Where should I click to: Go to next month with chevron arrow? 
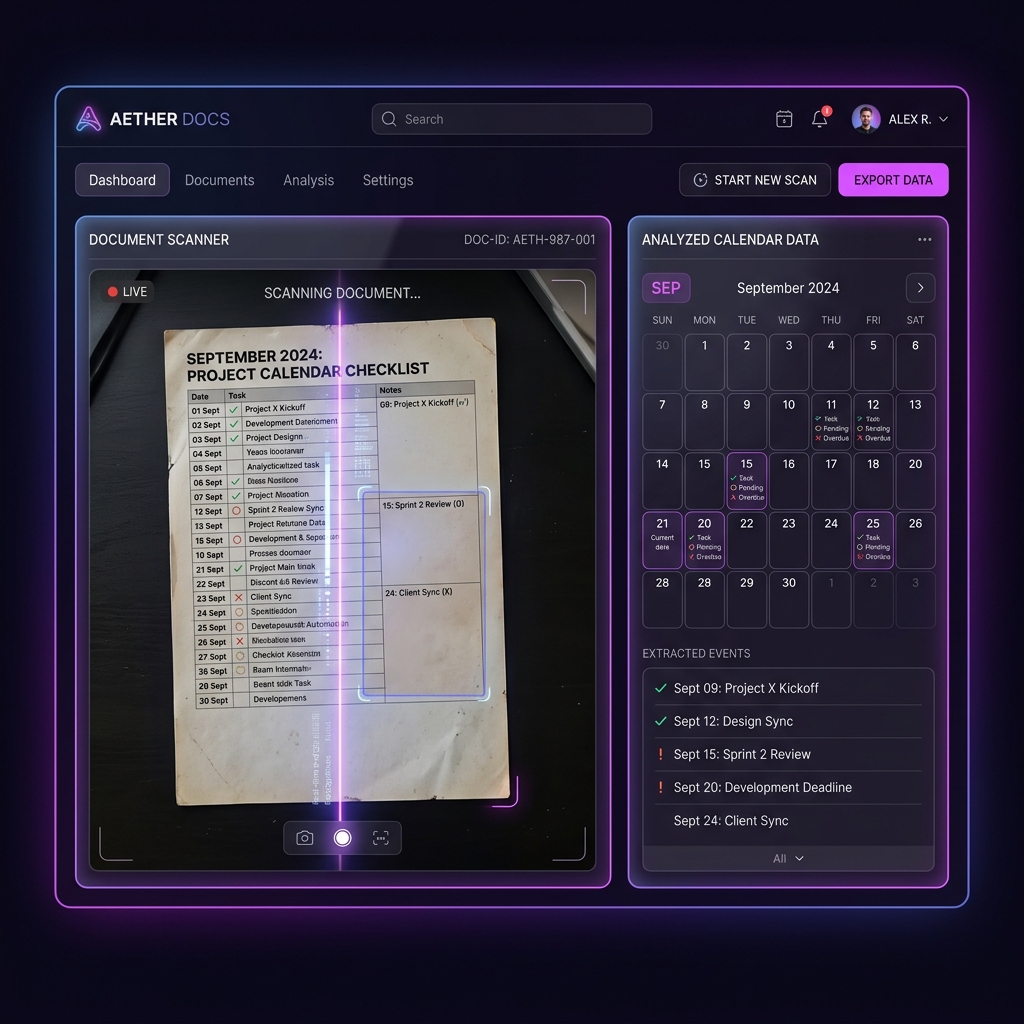[920, 288]
